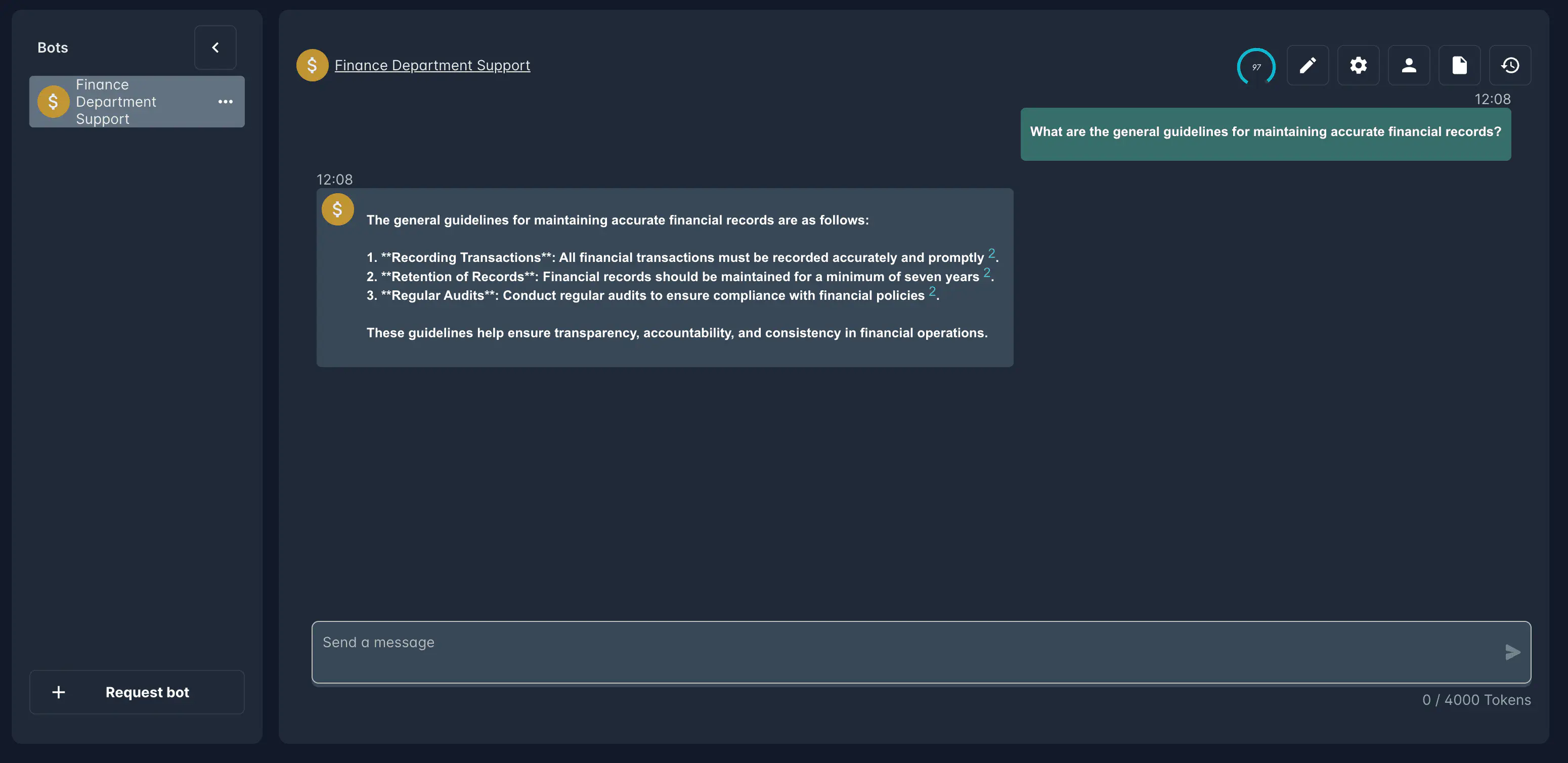Click the circular 97 progress indicator
The height and width of the screenshot is (763, 1568).
pyautogui.click(x=1256, y=66)
